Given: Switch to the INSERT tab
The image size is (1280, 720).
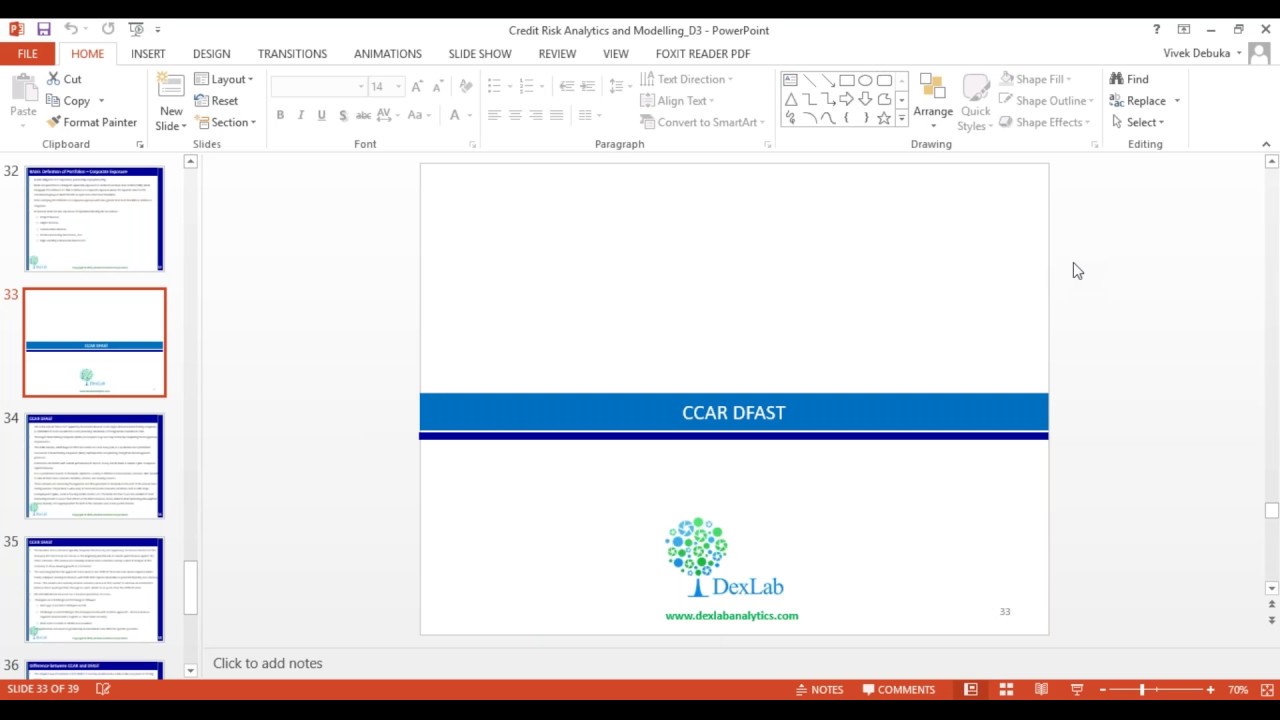Looking at the screenshot, I should click(148, 54).
